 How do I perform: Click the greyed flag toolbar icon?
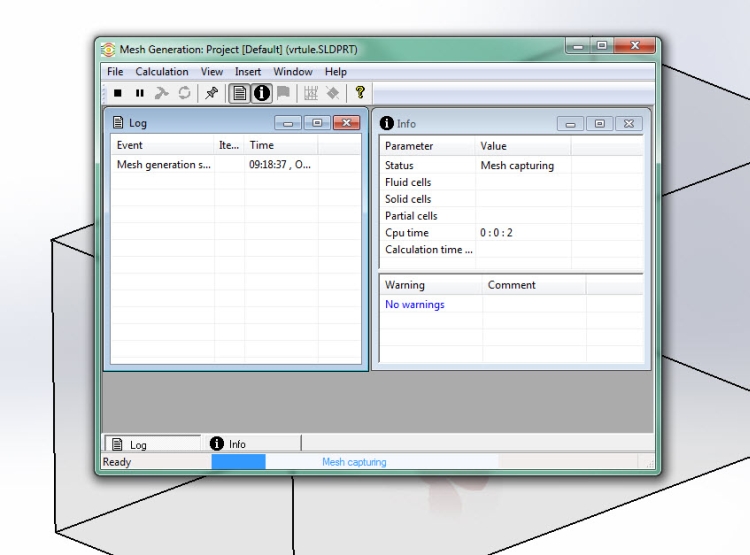tap(283, 92)
